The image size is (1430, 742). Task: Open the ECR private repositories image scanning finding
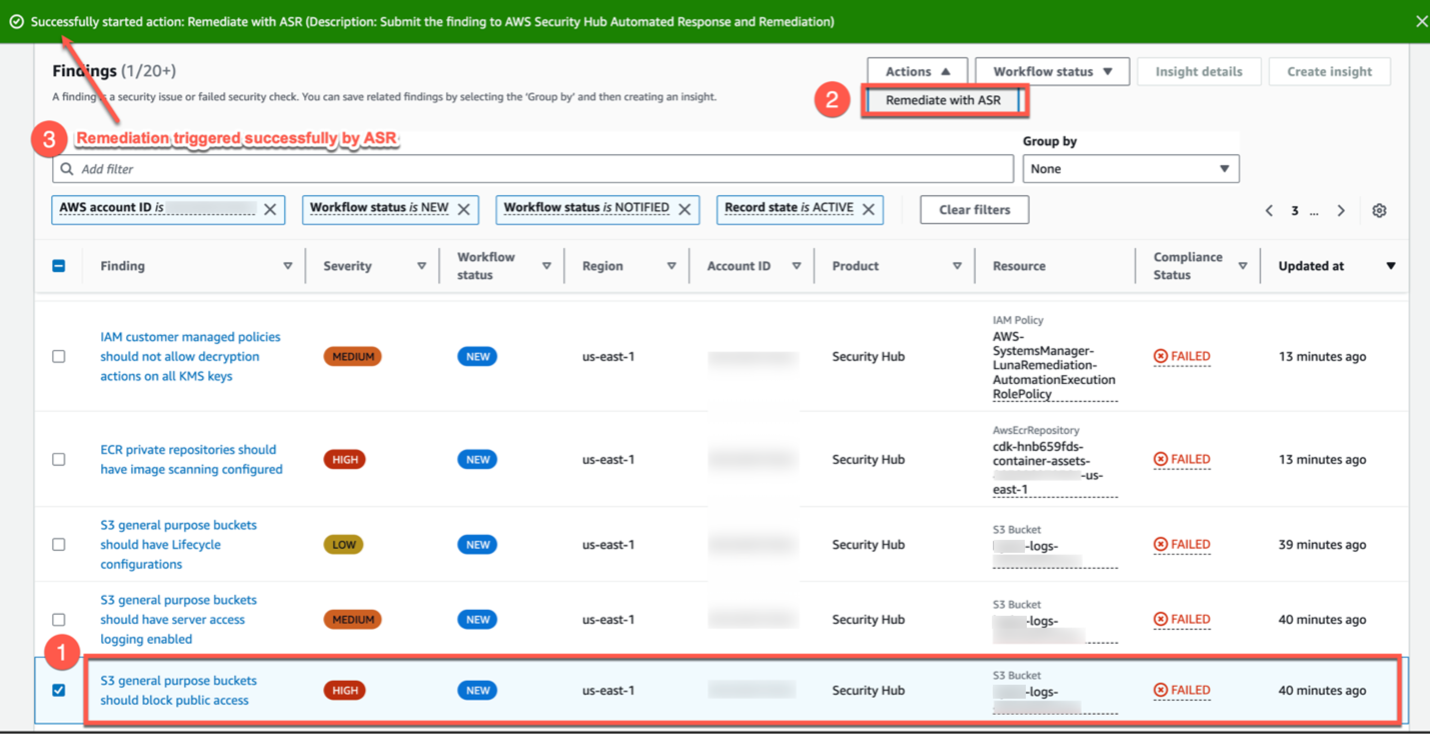point(191,459)
